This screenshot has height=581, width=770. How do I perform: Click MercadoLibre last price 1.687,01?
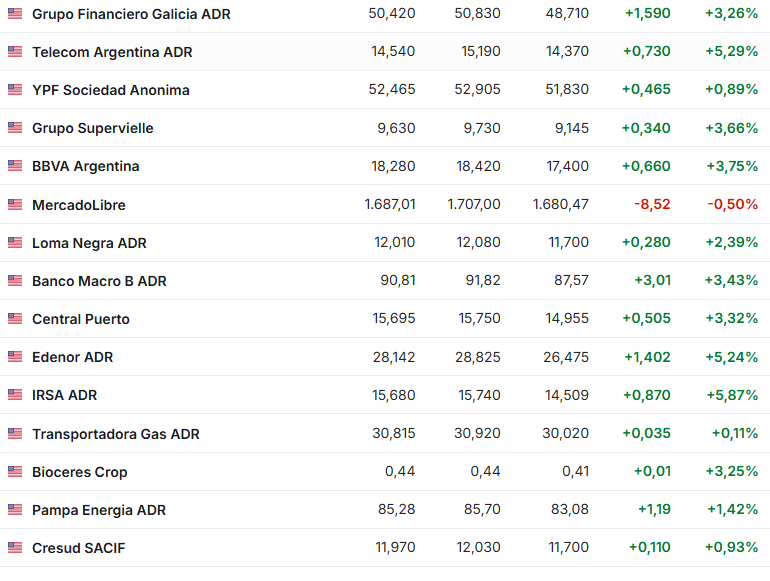coord(390,204)
